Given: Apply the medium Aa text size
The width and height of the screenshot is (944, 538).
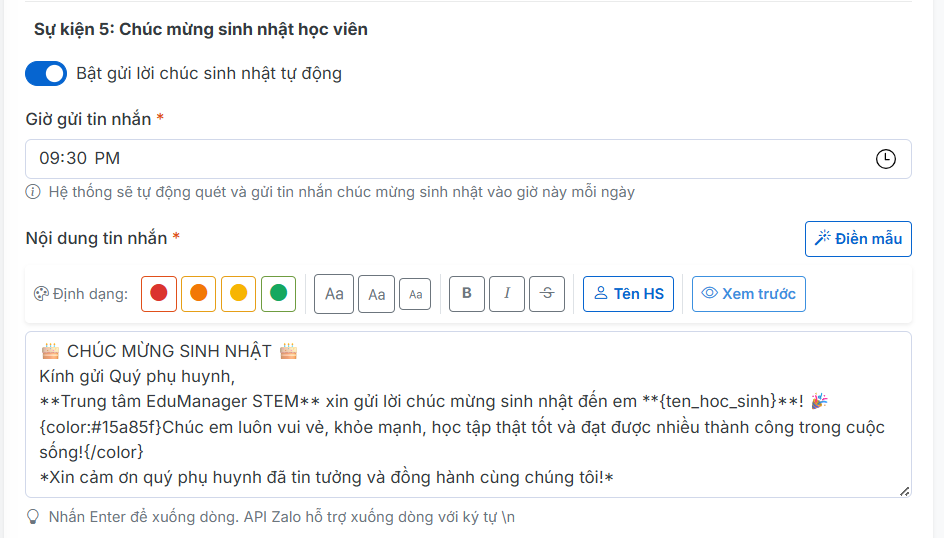Looking at the screenshot, I should 376,294.
